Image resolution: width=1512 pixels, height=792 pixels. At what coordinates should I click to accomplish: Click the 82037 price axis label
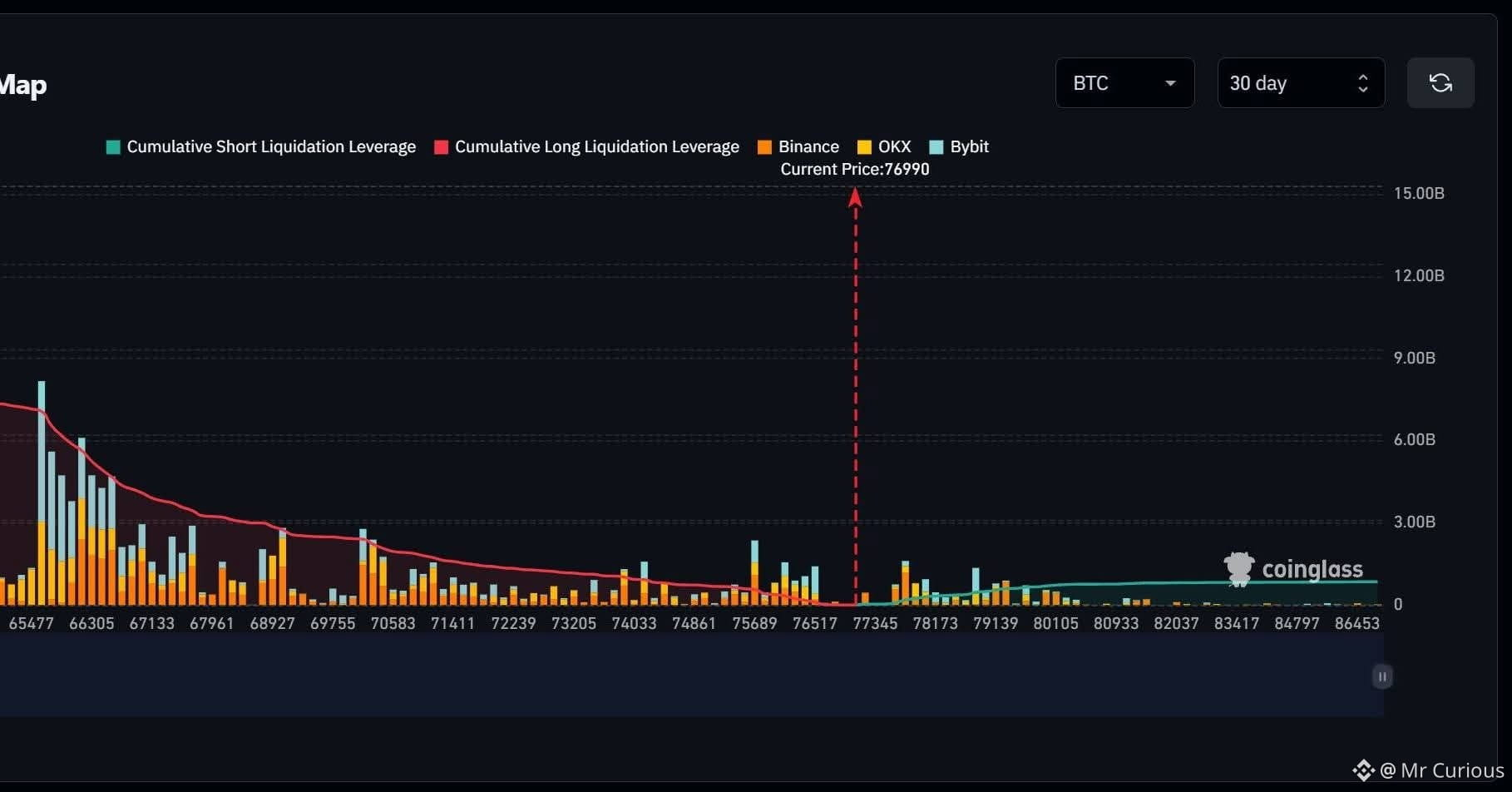pyautogui.click(x=1176, y=623)
